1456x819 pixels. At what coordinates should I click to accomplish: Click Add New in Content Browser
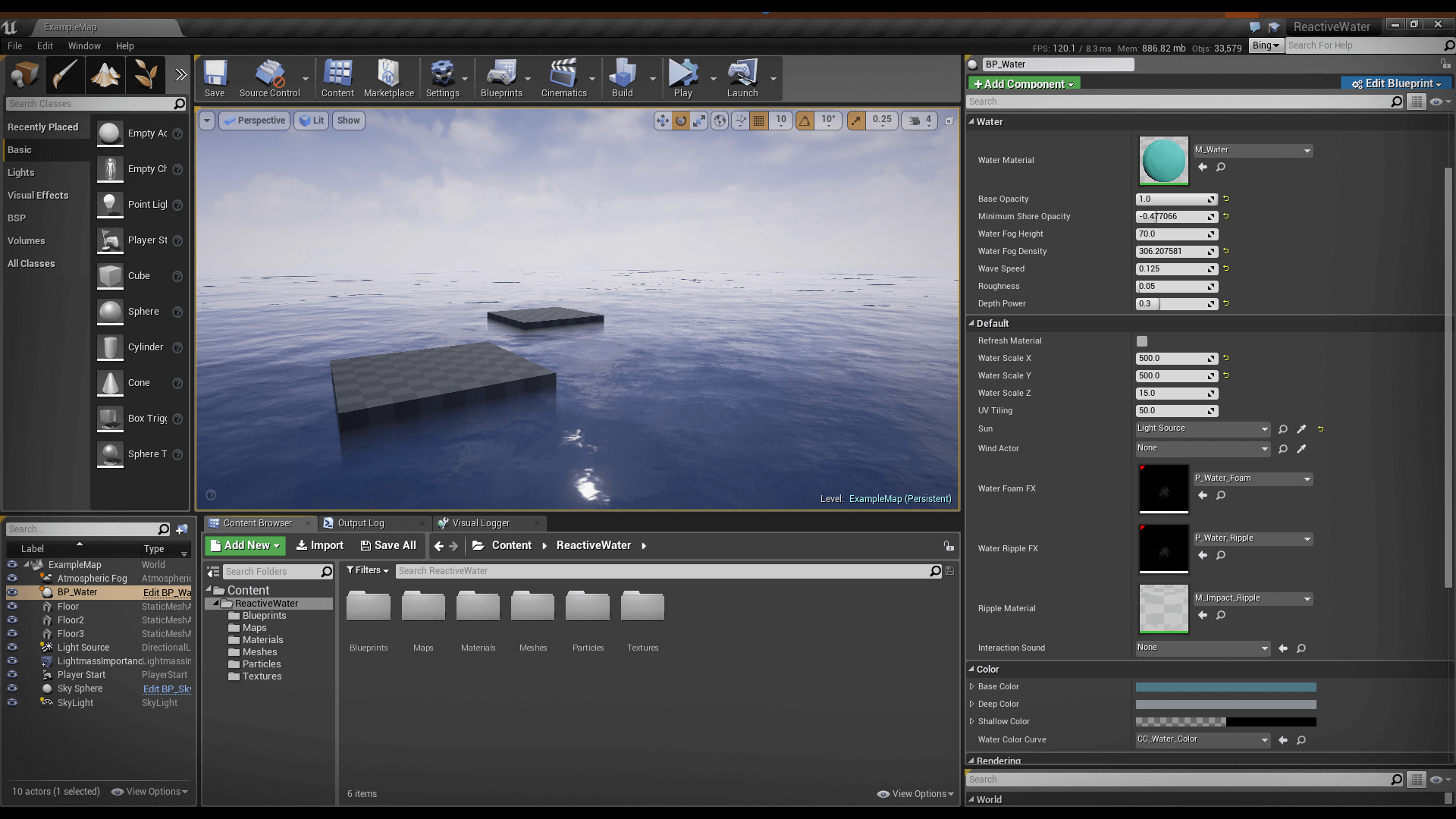coord(244,545)
